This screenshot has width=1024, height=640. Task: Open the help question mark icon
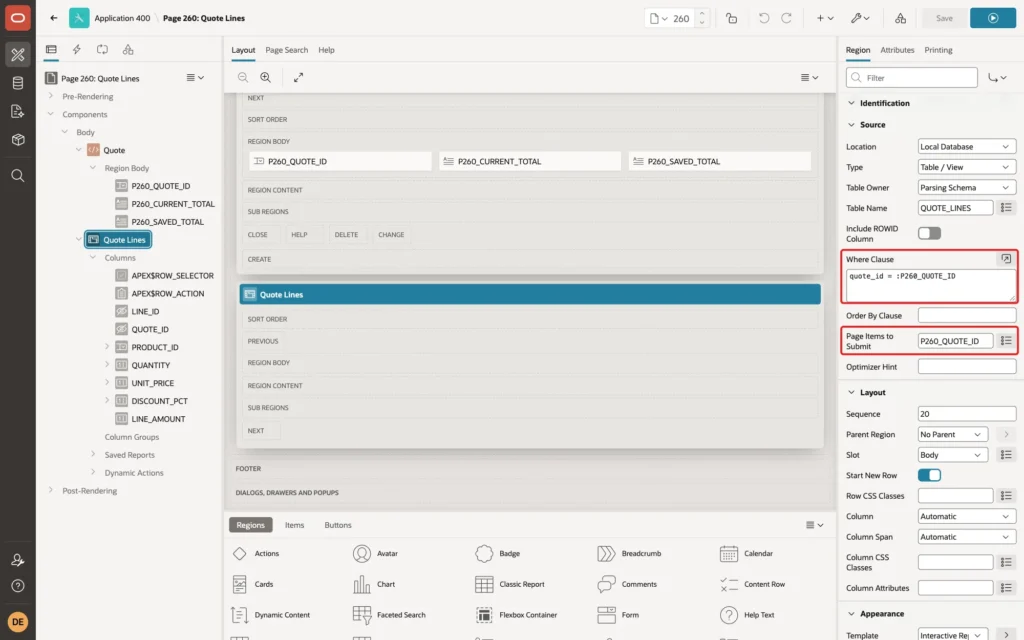[x=18, y=586]
